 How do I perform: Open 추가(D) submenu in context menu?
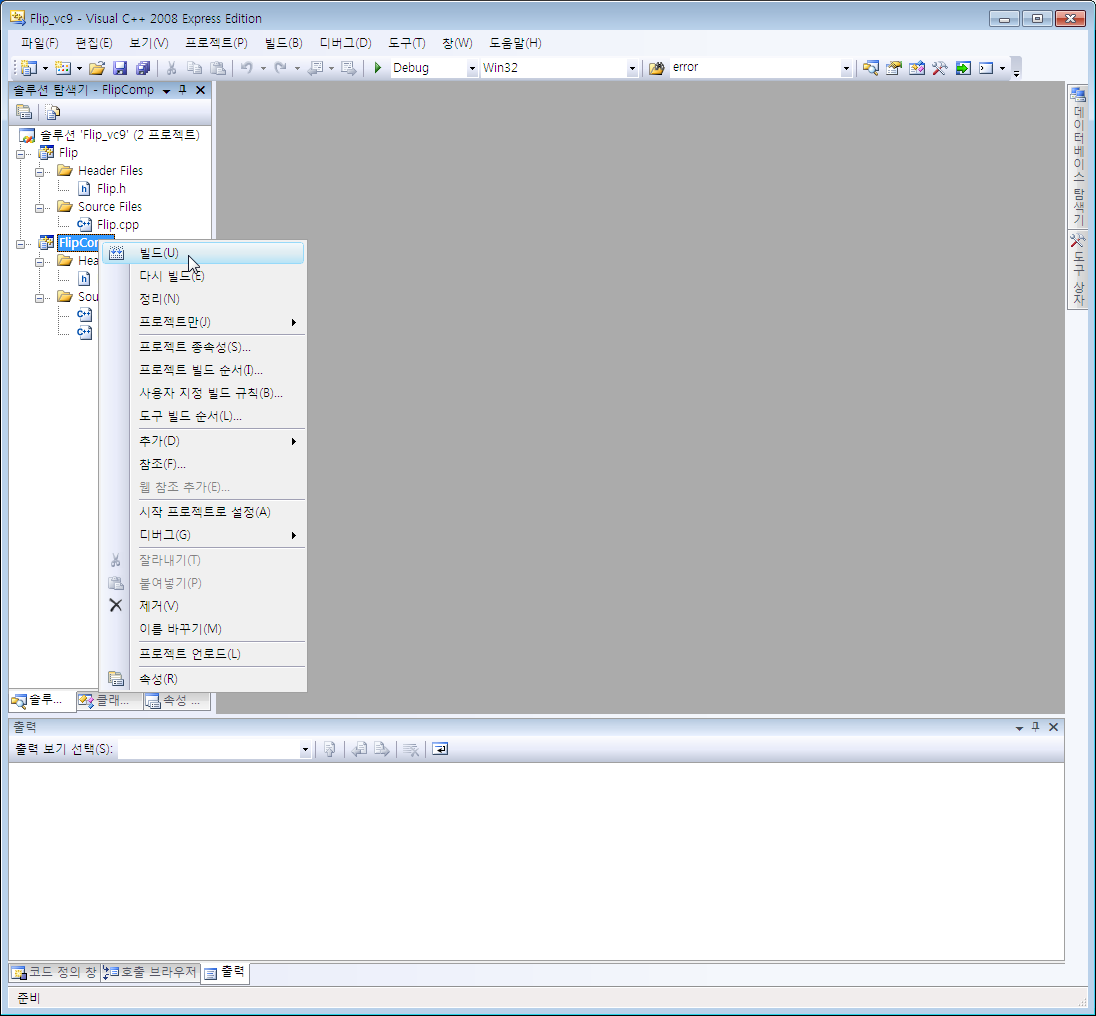pyautogui.click(x=203, y=441)
